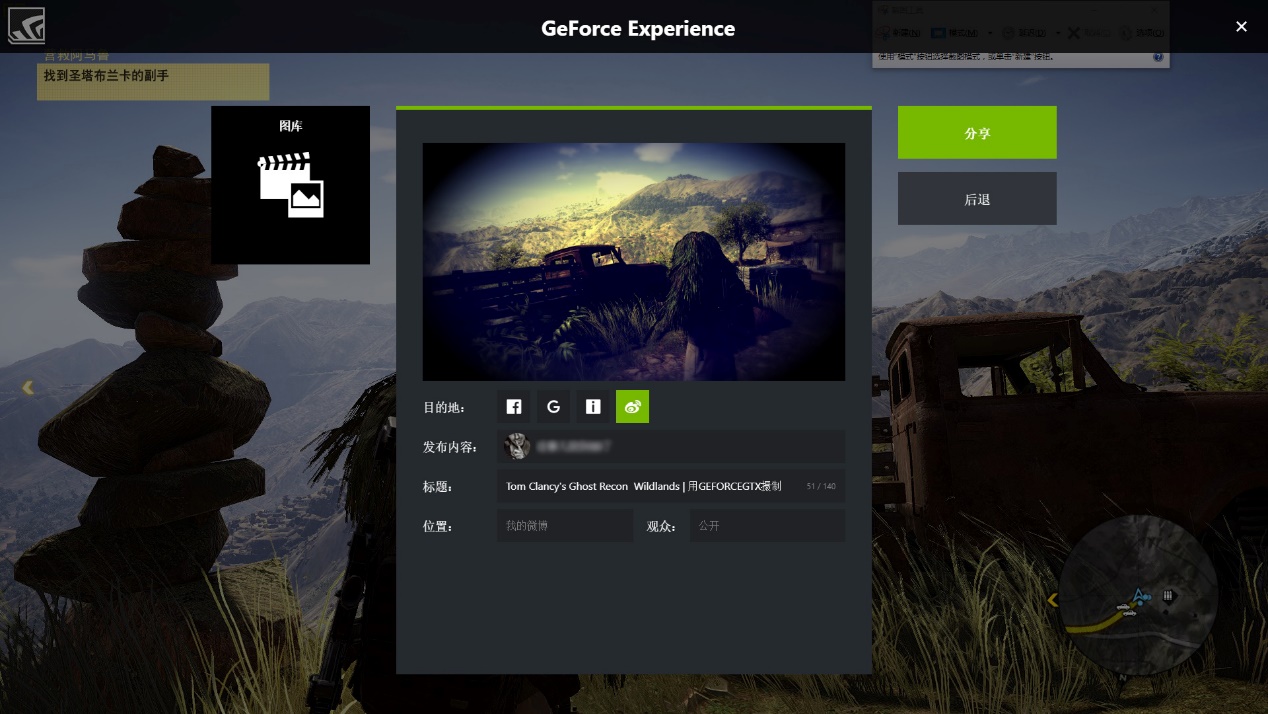1268x714 pixels.
Task: Close the GeForce Experience overlay
Action: click(1241, 27)
